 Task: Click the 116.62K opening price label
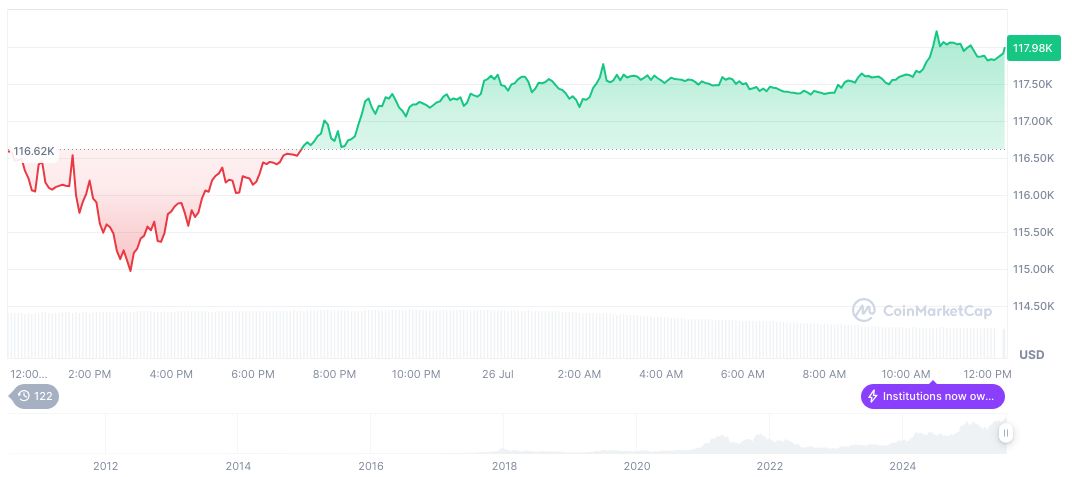click(x=34, y=151)
